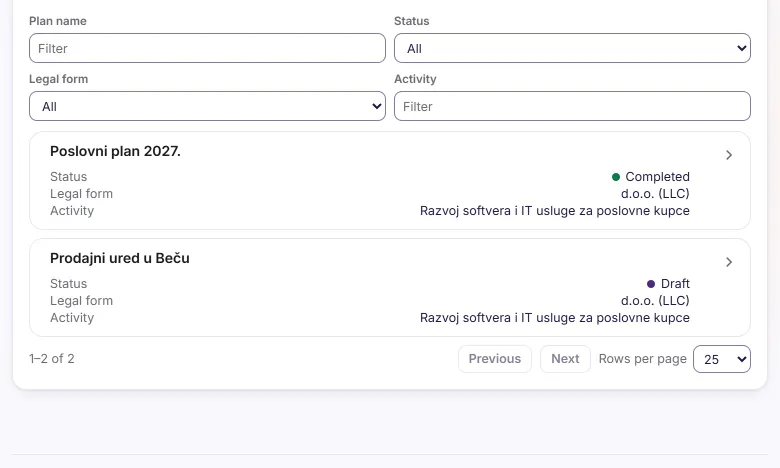The image size is (780, 468).
Task: Go to the Next page
Action: [565, 359]
